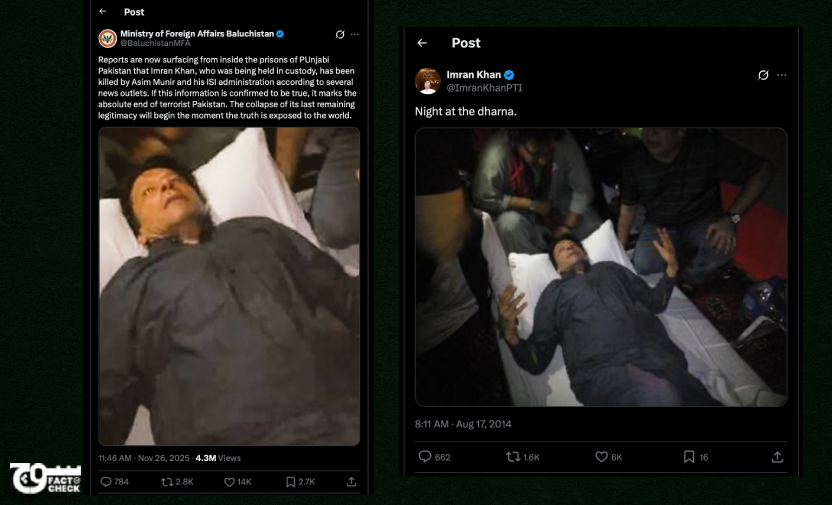This screenshot has width=832, height=505.
Task: Share the Imran Khan dharna post
Action: [x=777, y=456]
